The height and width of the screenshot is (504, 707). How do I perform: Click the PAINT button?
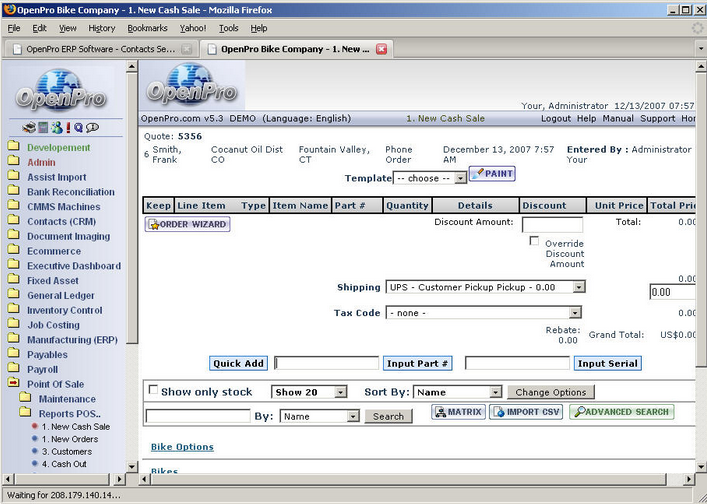click(492, 174)
